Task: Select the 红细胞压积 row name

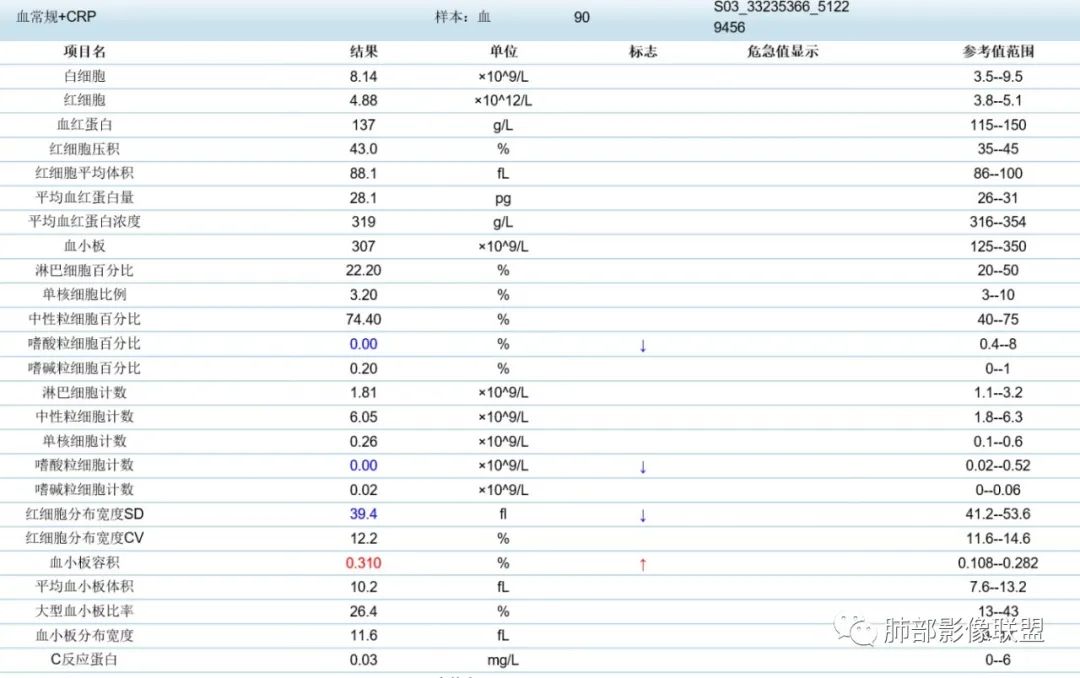Action: 85,149
